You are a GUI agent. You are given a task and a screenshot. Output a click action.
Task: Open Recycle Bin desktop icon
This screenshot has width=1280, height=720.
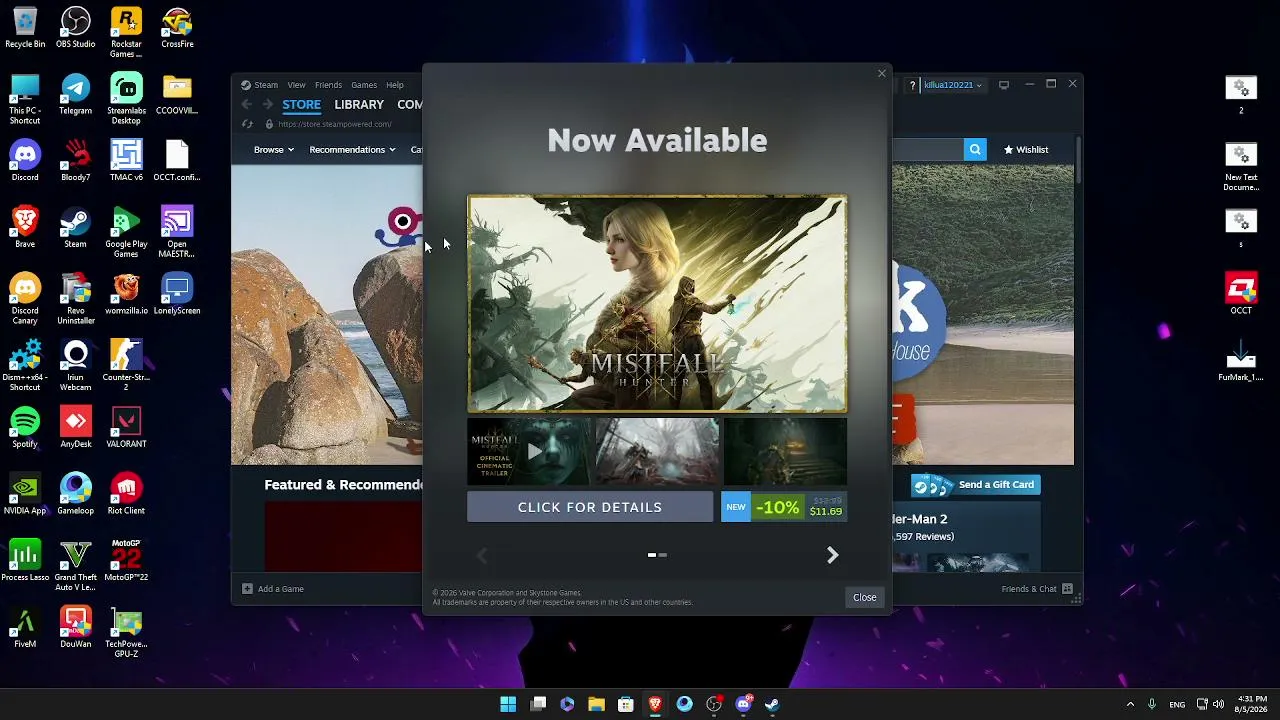click(x=25, y=28)
